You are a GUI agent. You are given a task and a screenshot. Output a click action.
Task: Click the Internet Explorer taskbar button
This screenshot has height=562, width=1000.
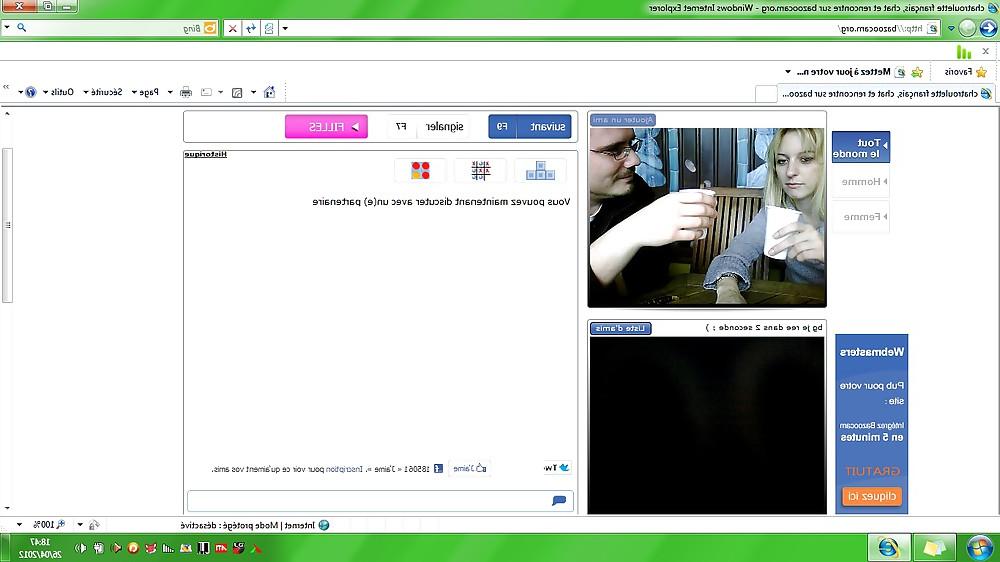coord(888,548)
